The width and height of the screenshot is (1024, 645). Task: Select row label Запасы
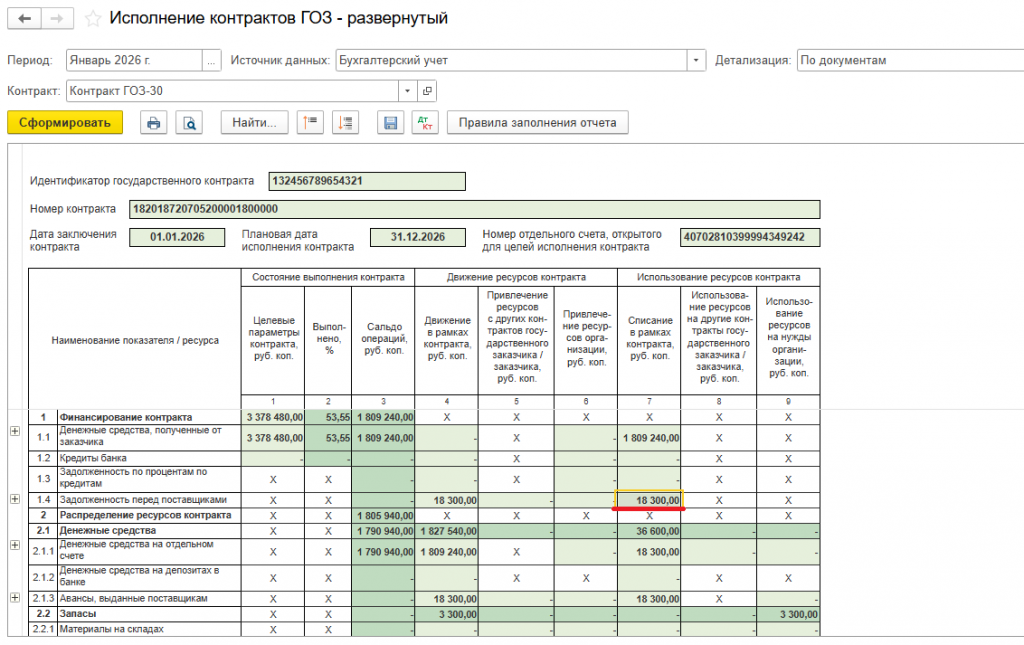click(78, 614)
